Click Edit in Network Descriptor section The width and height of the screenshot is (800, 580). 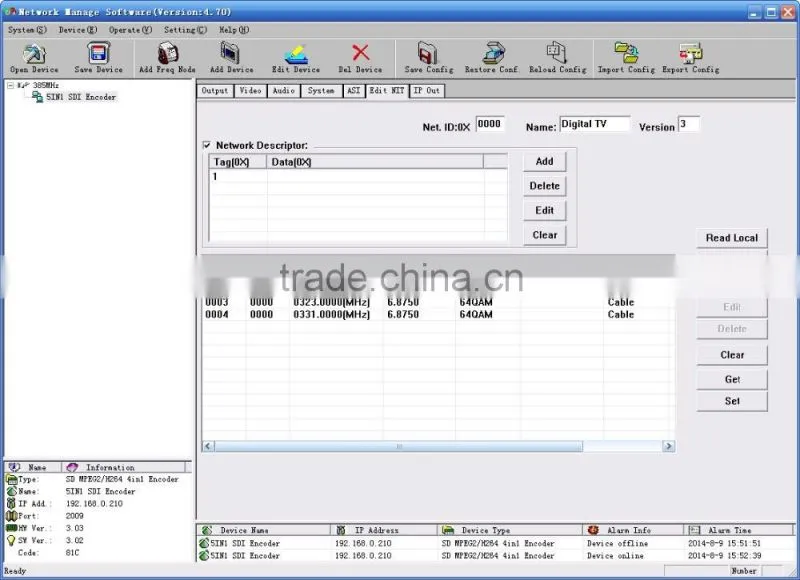click(x=544, y=211)
